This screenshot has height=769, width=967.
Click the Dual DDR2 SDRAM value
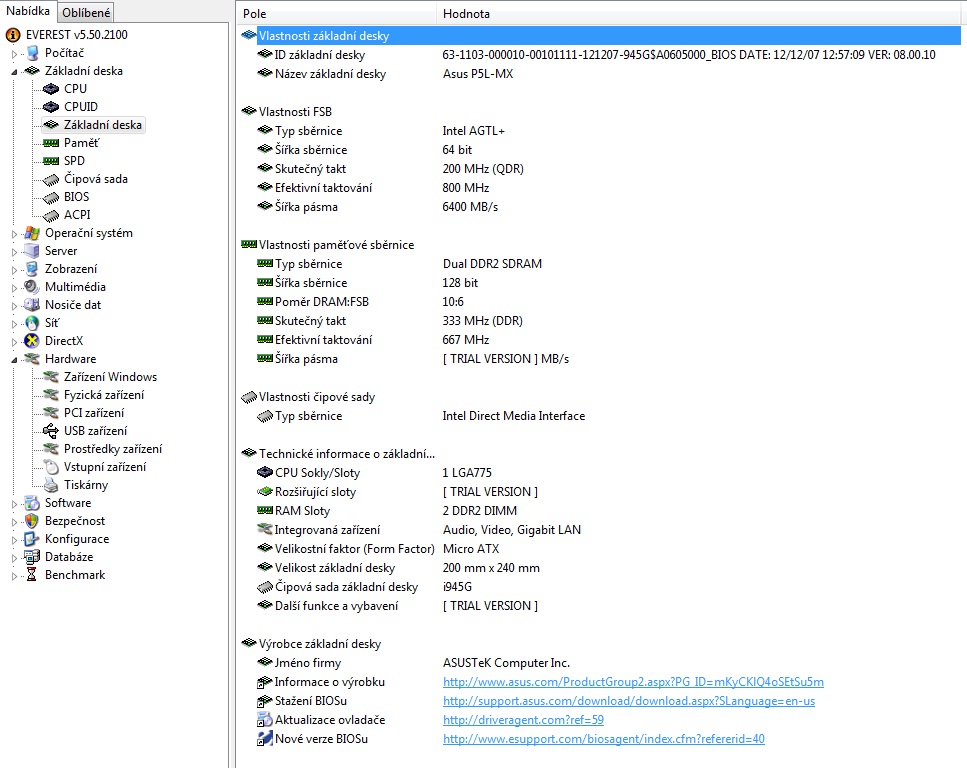tap(492, 264)
